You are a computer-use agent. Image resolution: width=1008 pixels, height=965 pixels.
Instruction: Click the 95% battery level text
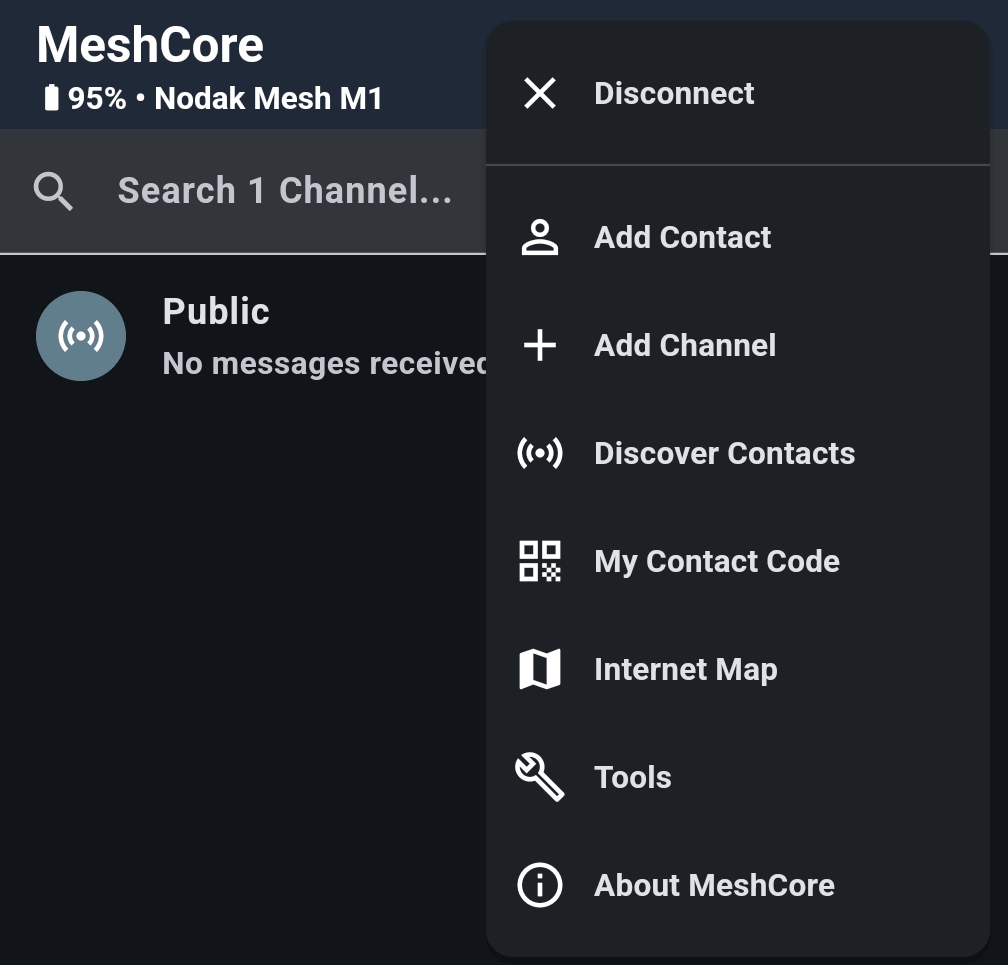click(x=97, y=98)
